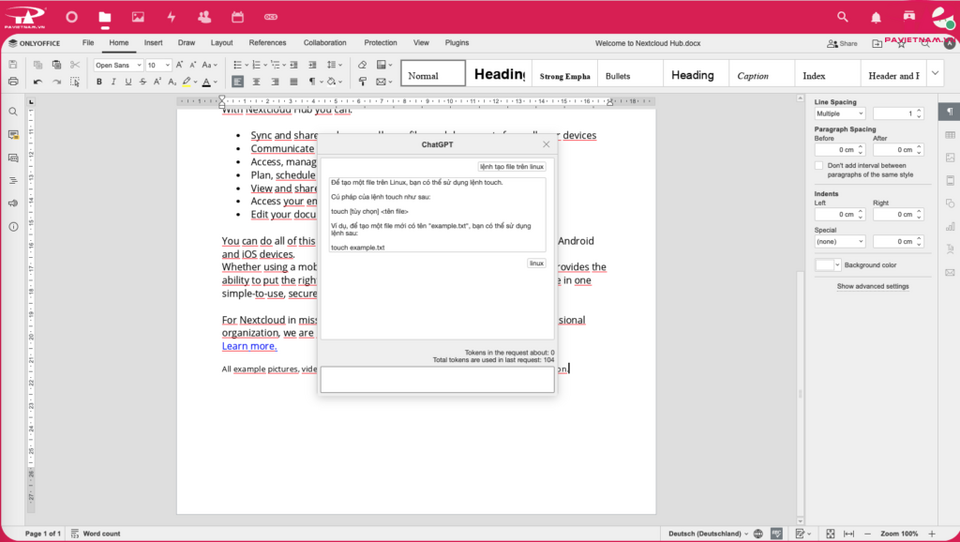Center align the paragraph
The height and width of the screenshot is (542, 960).
point(257,81)
